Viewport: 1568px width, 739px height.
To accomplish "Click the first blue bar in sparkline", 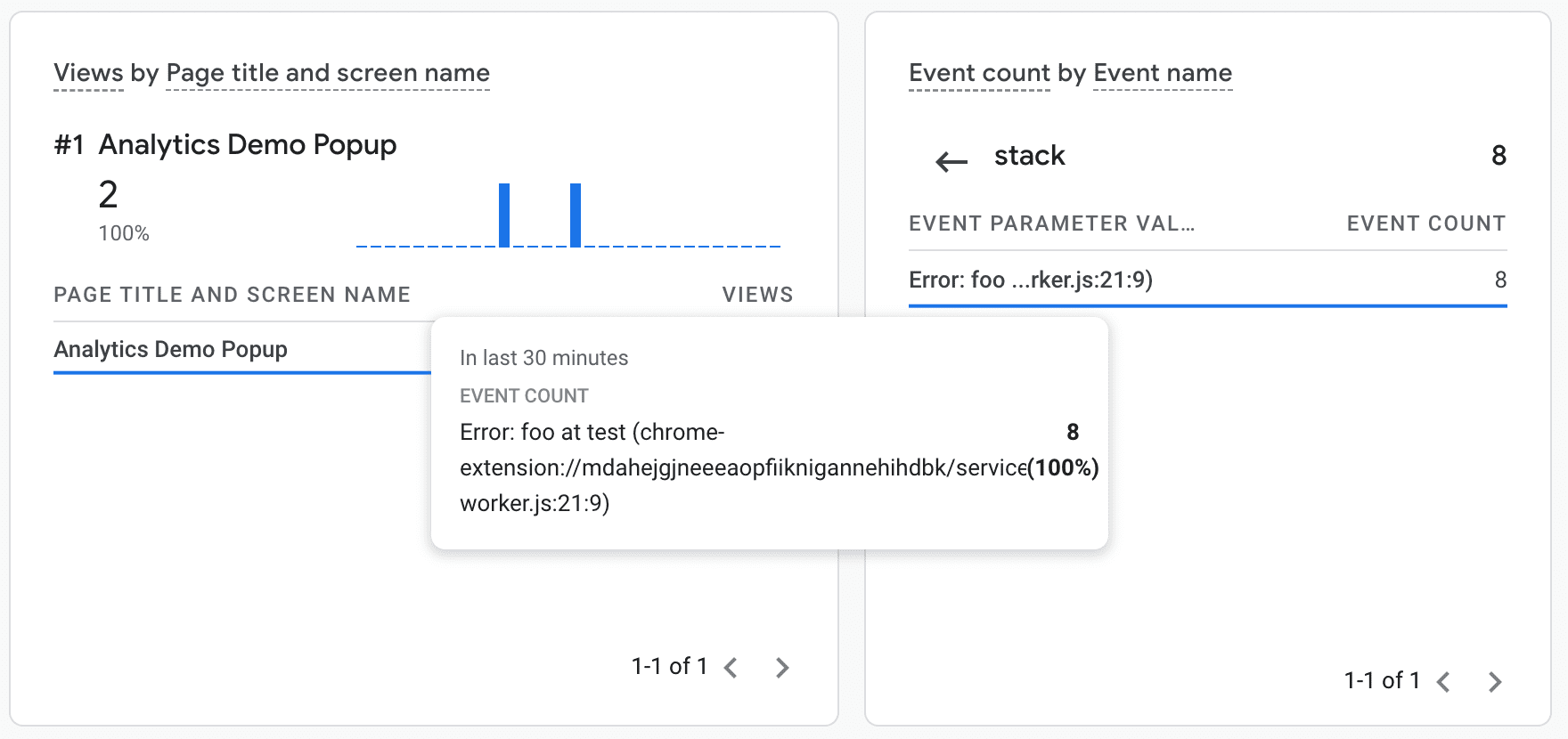I will point(504,215).
